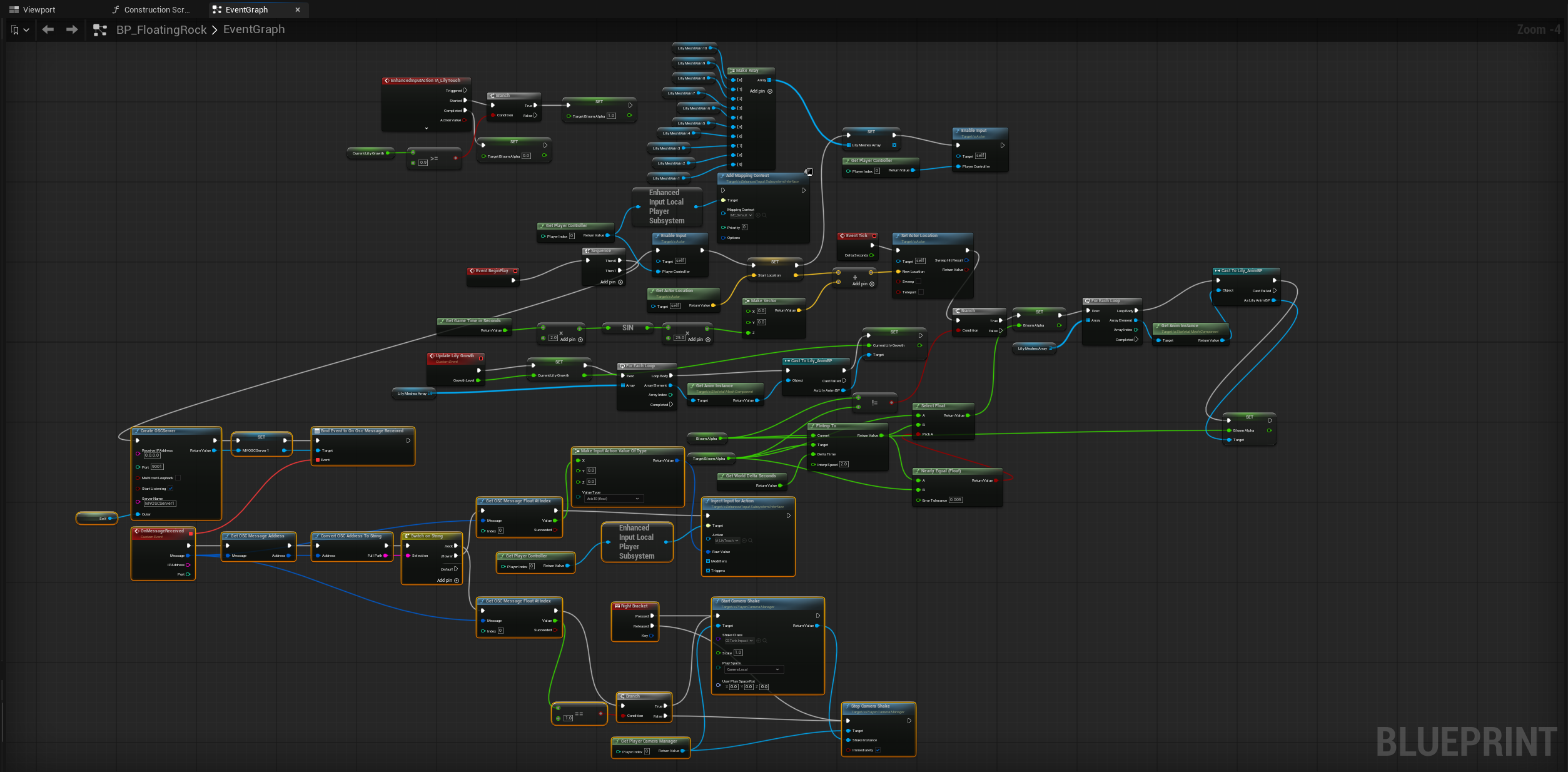Add pin on the Sequence node

612,282
